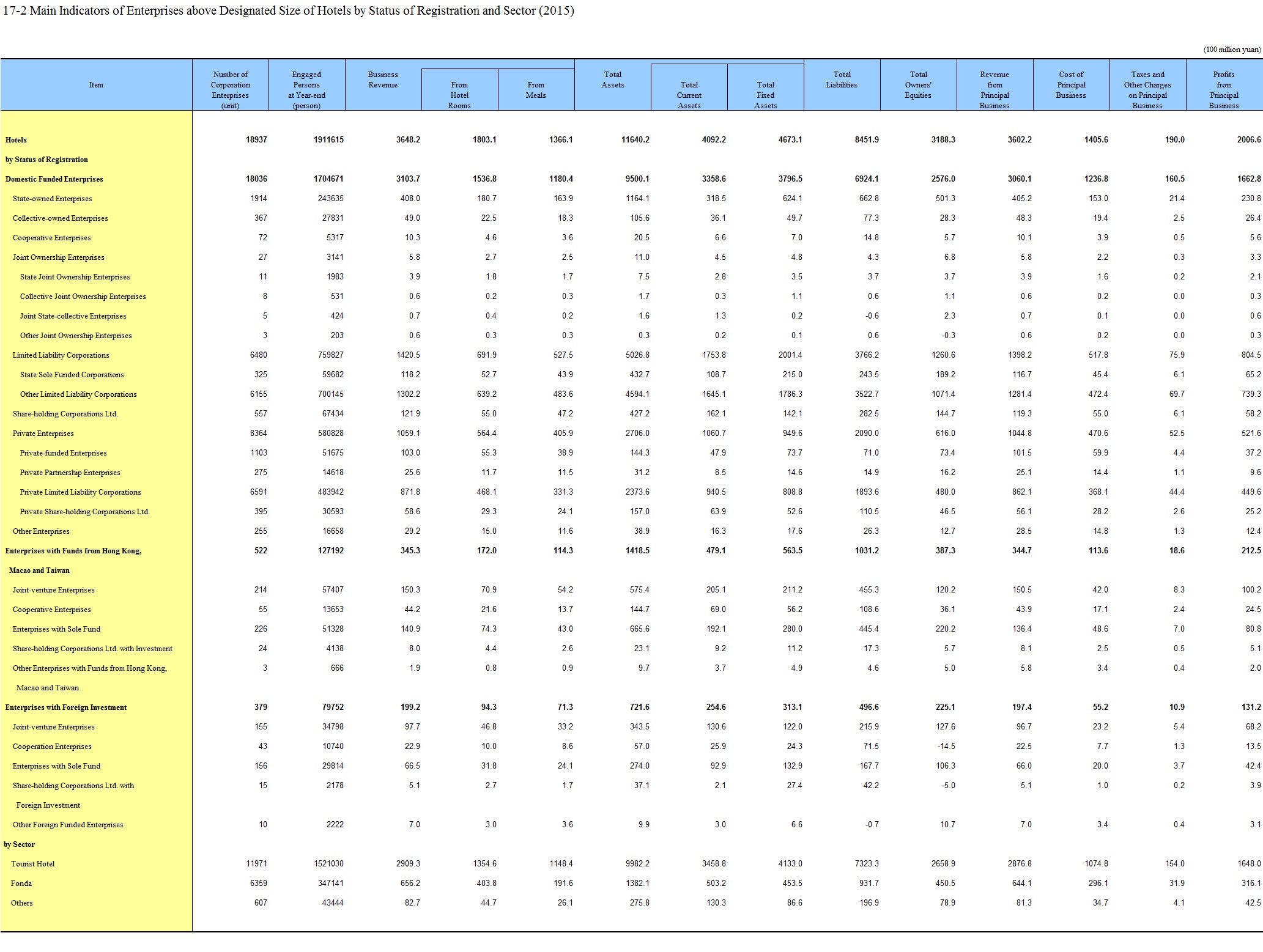Click Hong Kong funds engaged persons '127192'

[x=331, y=551]
